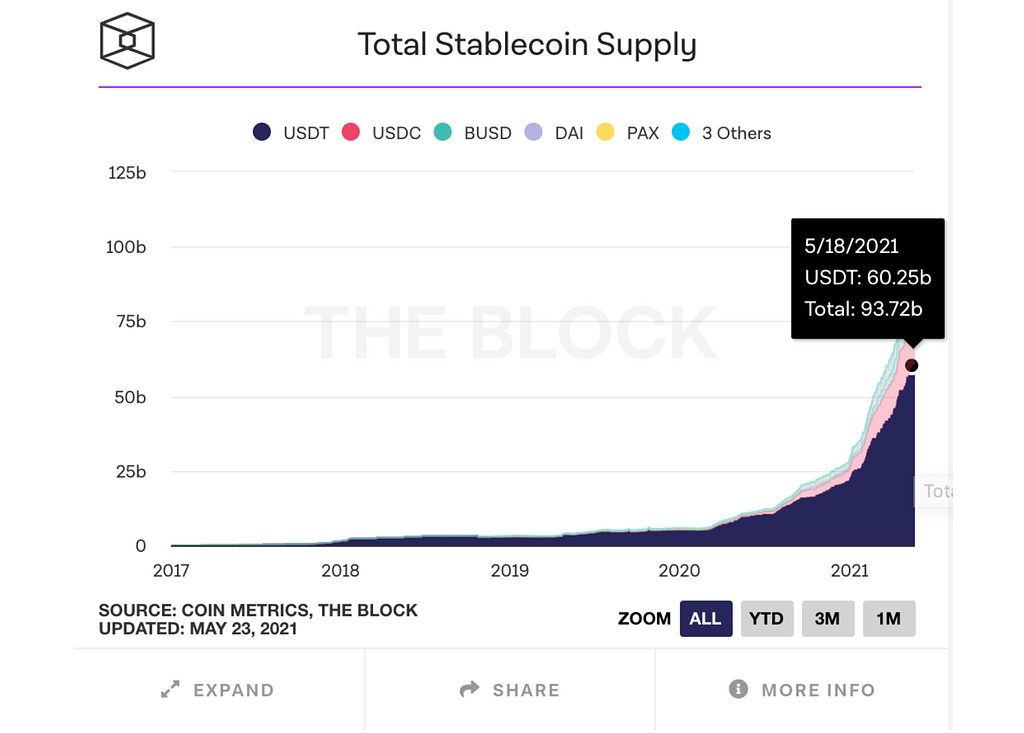
Task: Click the USDT data point marker
Action: pyautogui.click(x=911, y=365)
